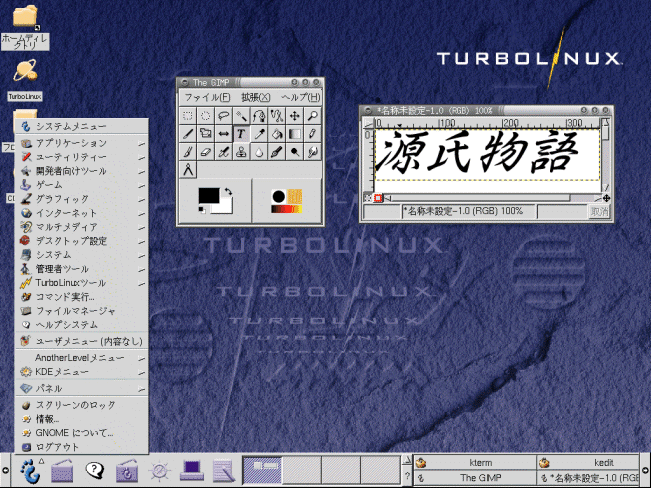Hide the panel using its left edge arrow
The height and width of the screenshot is (488, 651).
click(5, 470)
